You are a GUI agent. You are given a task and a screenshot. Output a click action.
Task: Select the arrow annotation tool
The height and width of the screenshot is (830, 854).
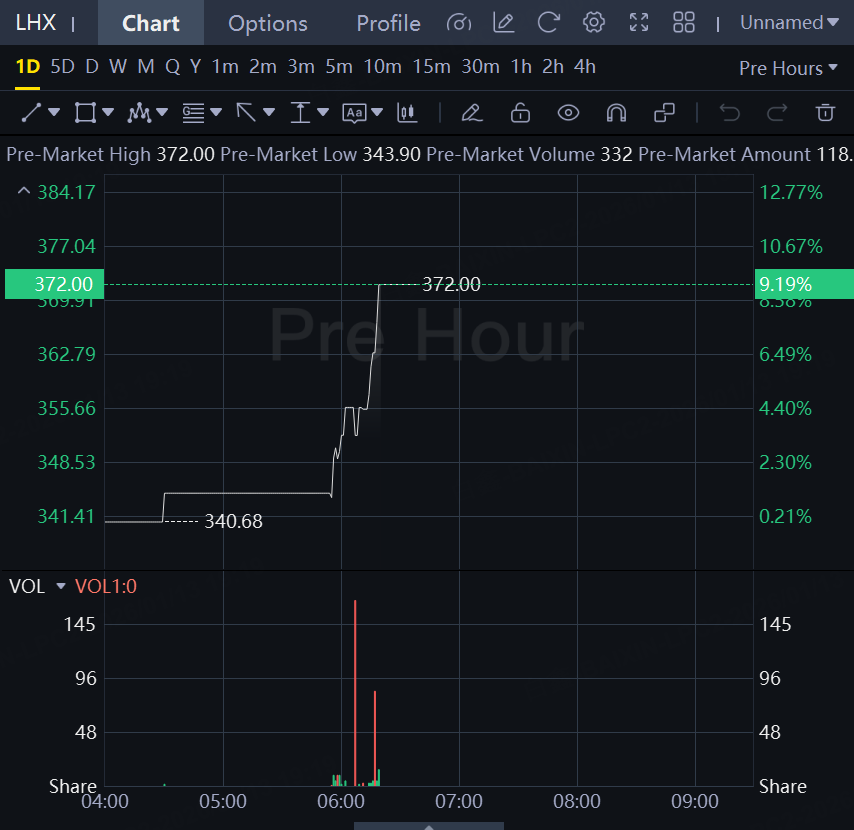tap(246, 113)
